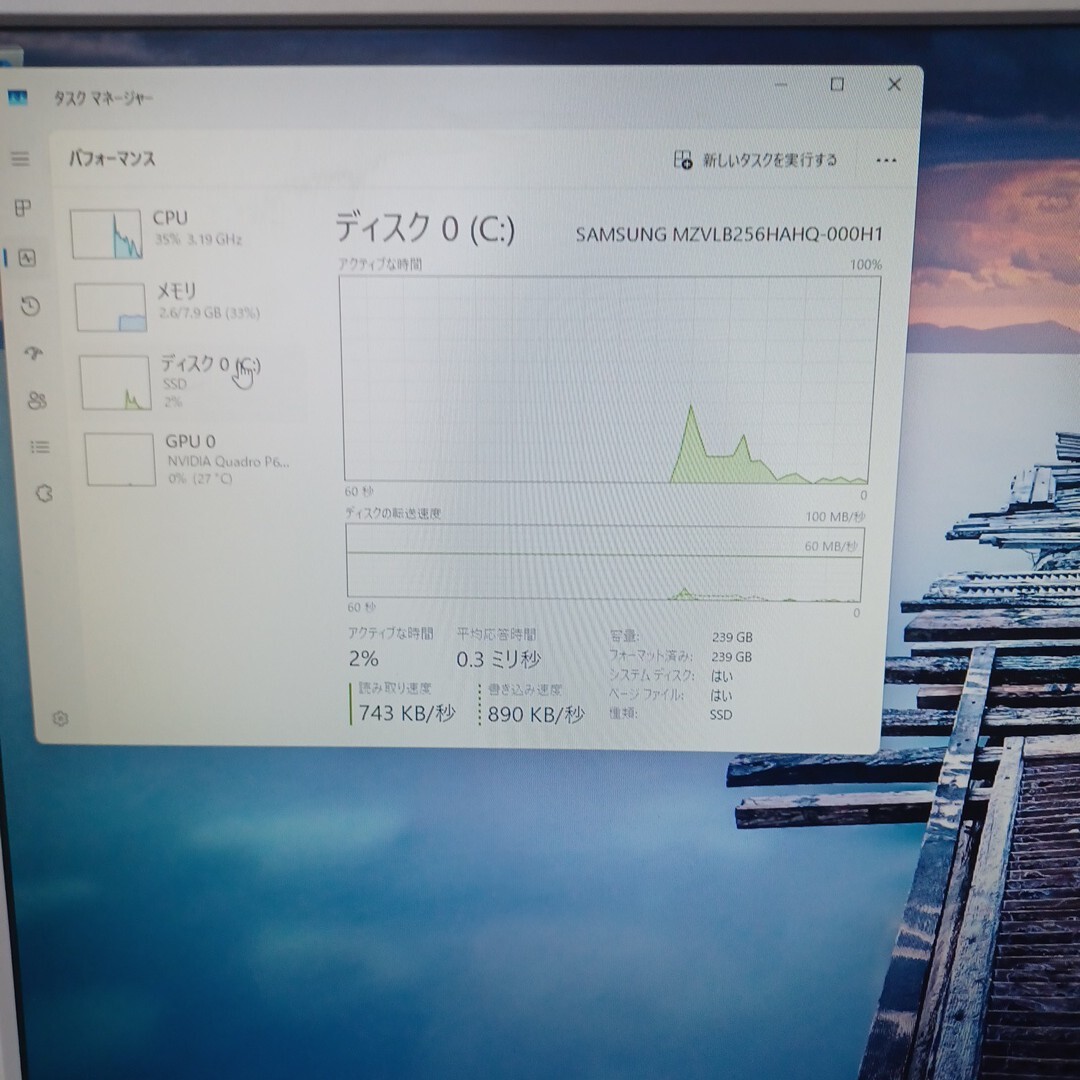The height and width of the screenshot is (1080, 1080).
Task: Select the ディスク 0 (C:) SSD item in list
Action: [191, 382]
